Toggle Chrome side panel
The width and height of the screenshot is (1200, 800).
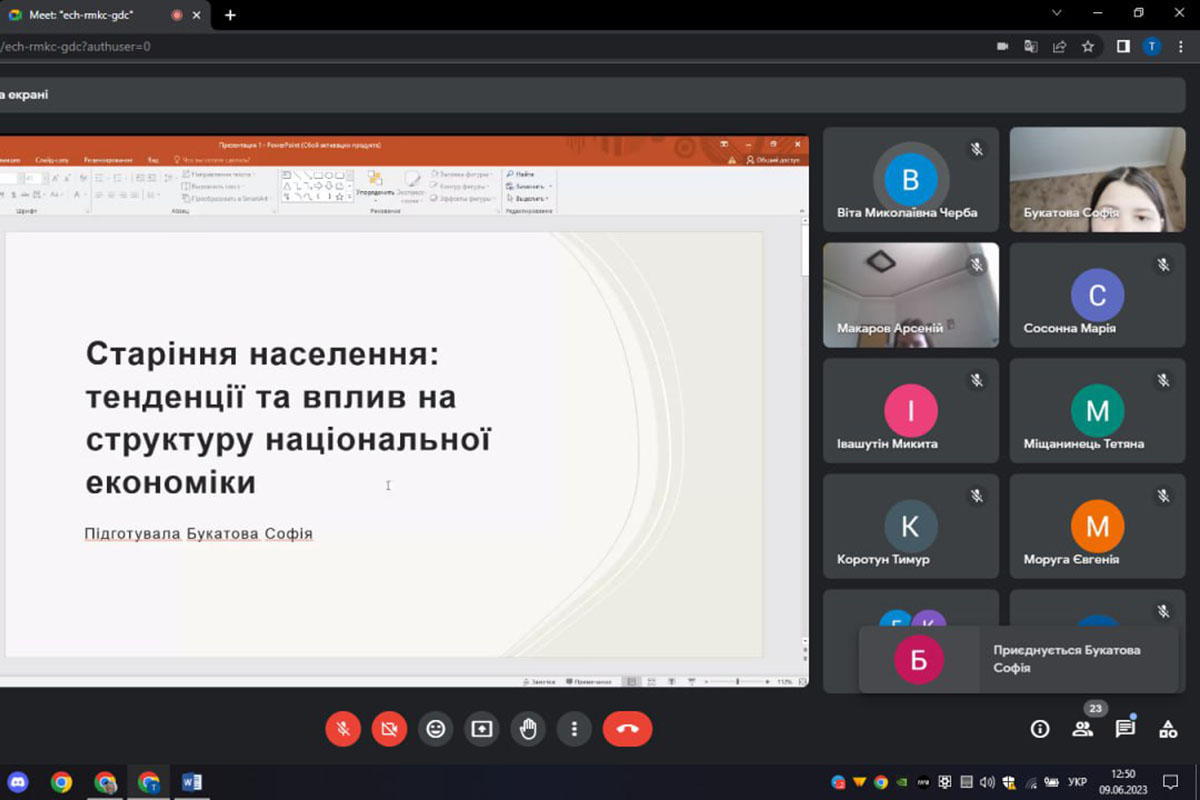[x=1123, y=46]
